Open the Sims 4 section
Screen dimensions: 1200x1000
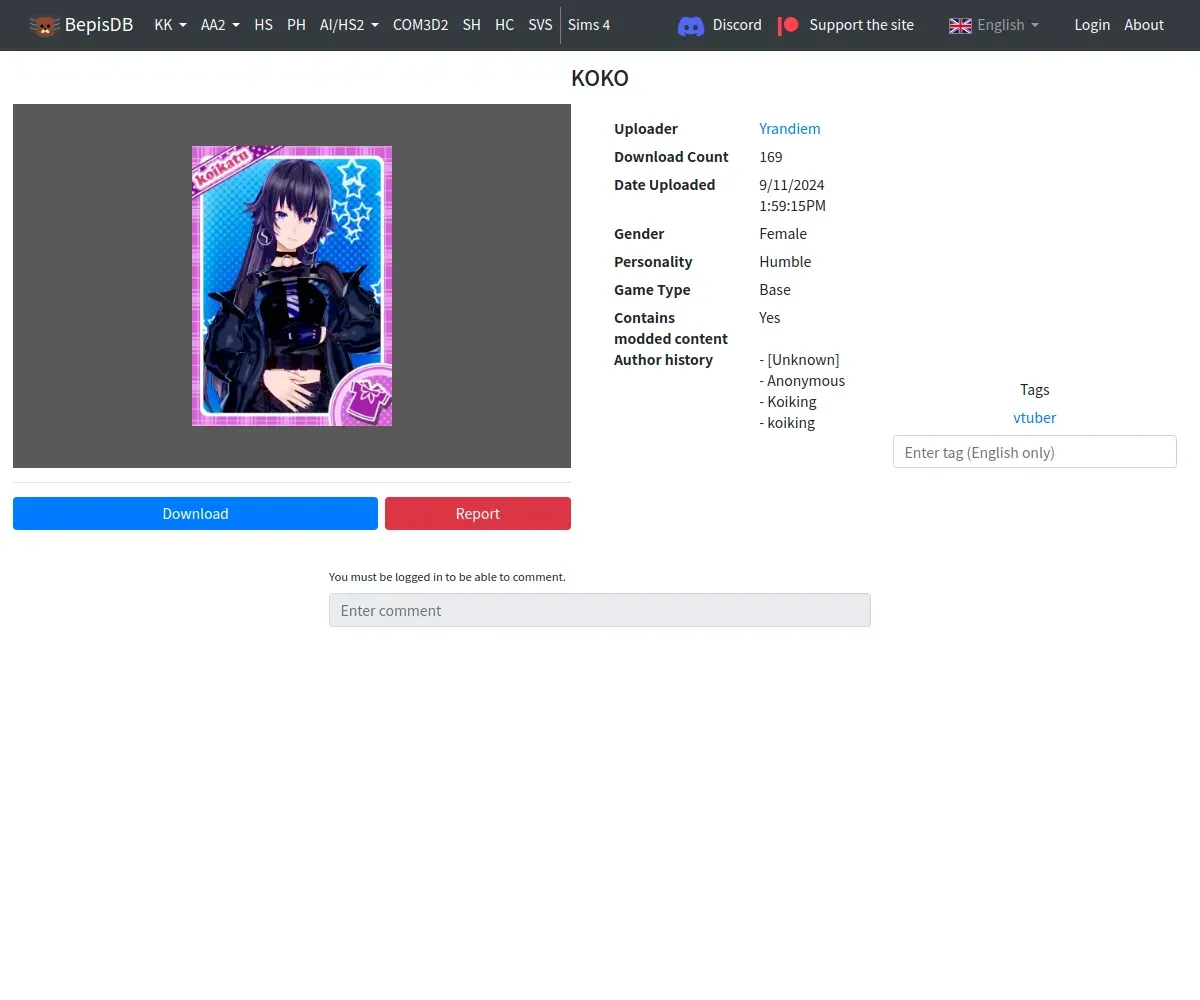589,25
